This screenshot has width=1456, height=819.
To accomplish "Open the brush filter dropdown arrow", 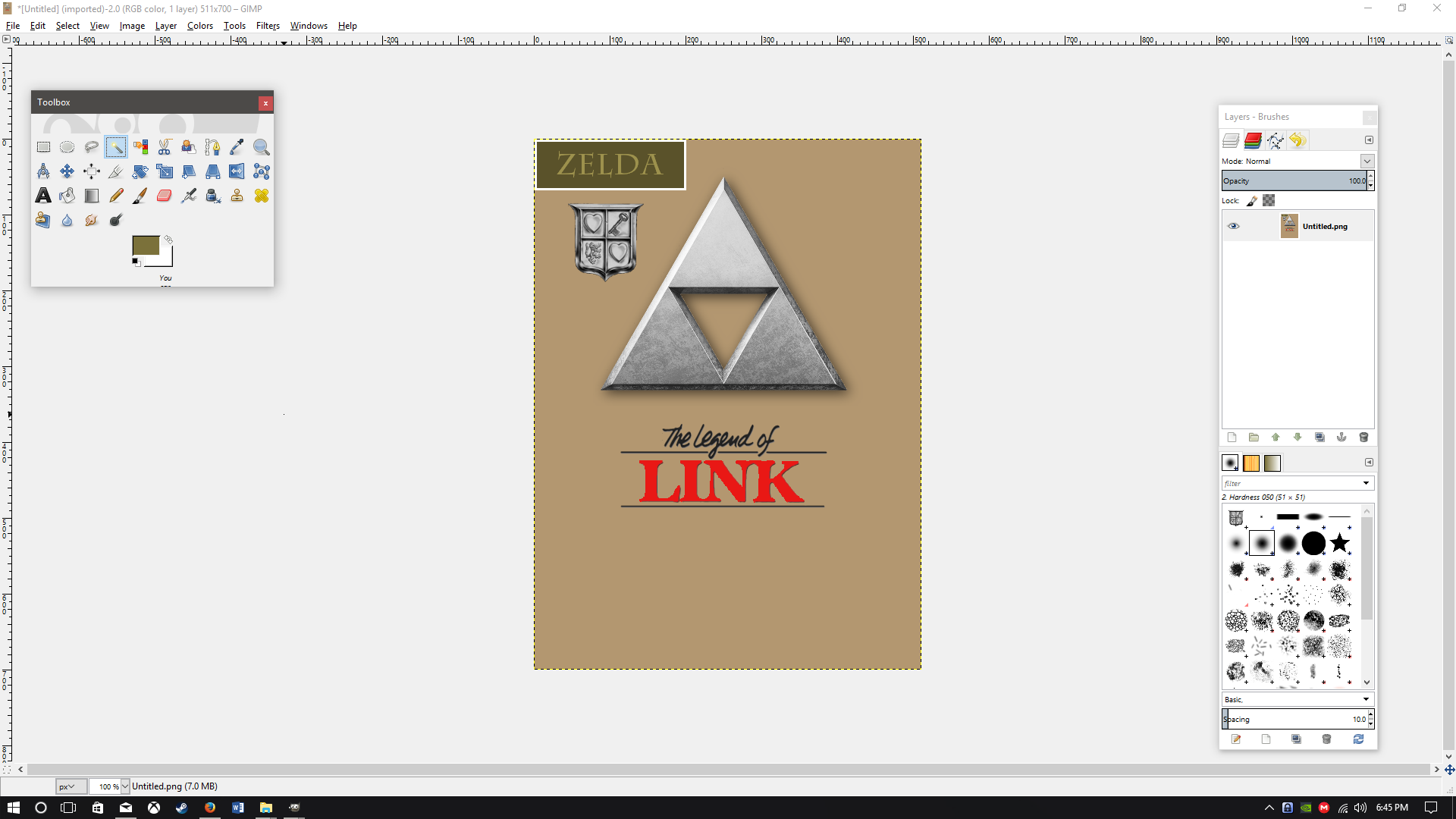I will (x=1367, y=483).
